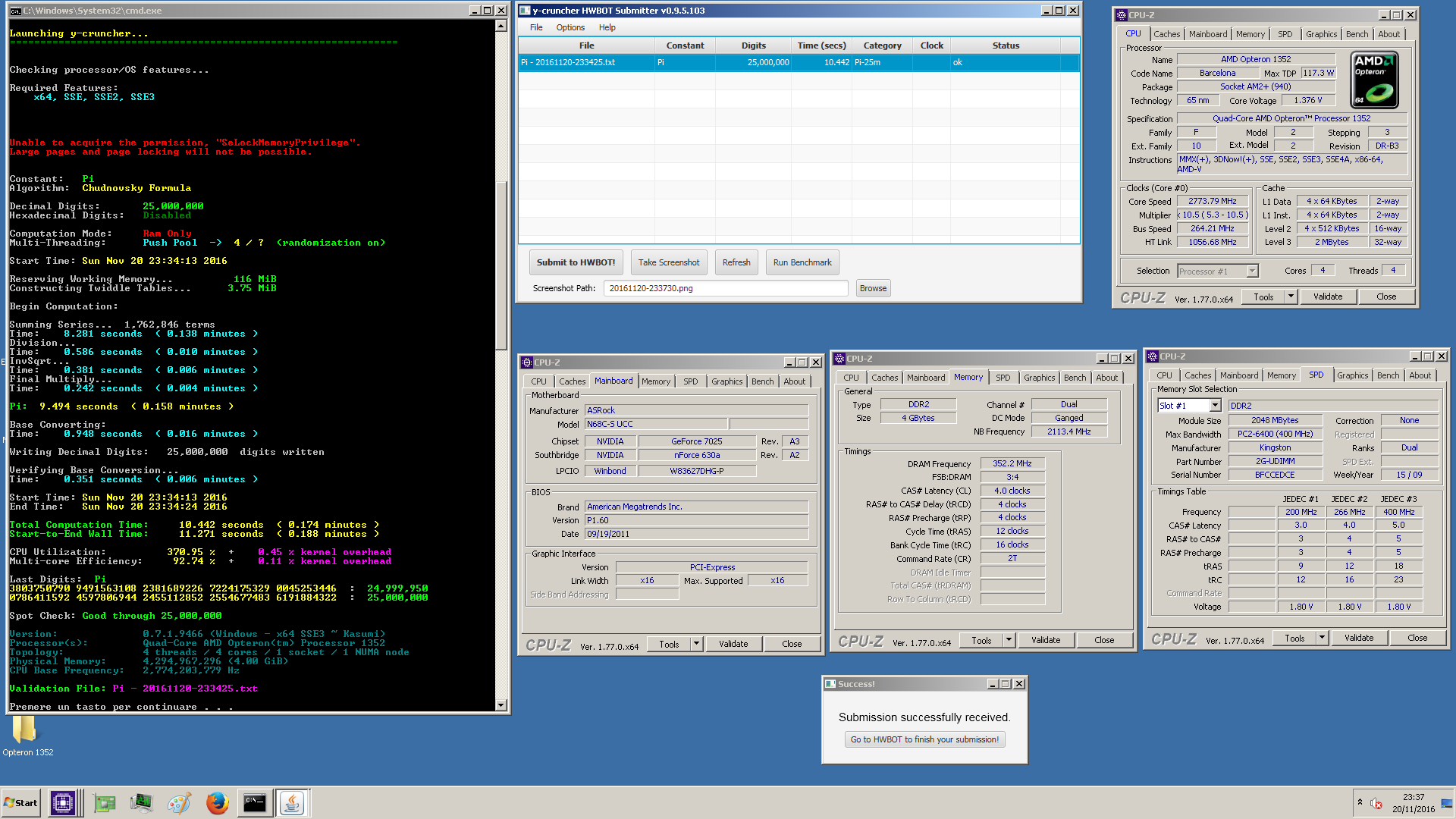The image size is (1456, 819).
Task: Click Validate in CPU-Z Memory window
Action: [x=1046, y=640]
